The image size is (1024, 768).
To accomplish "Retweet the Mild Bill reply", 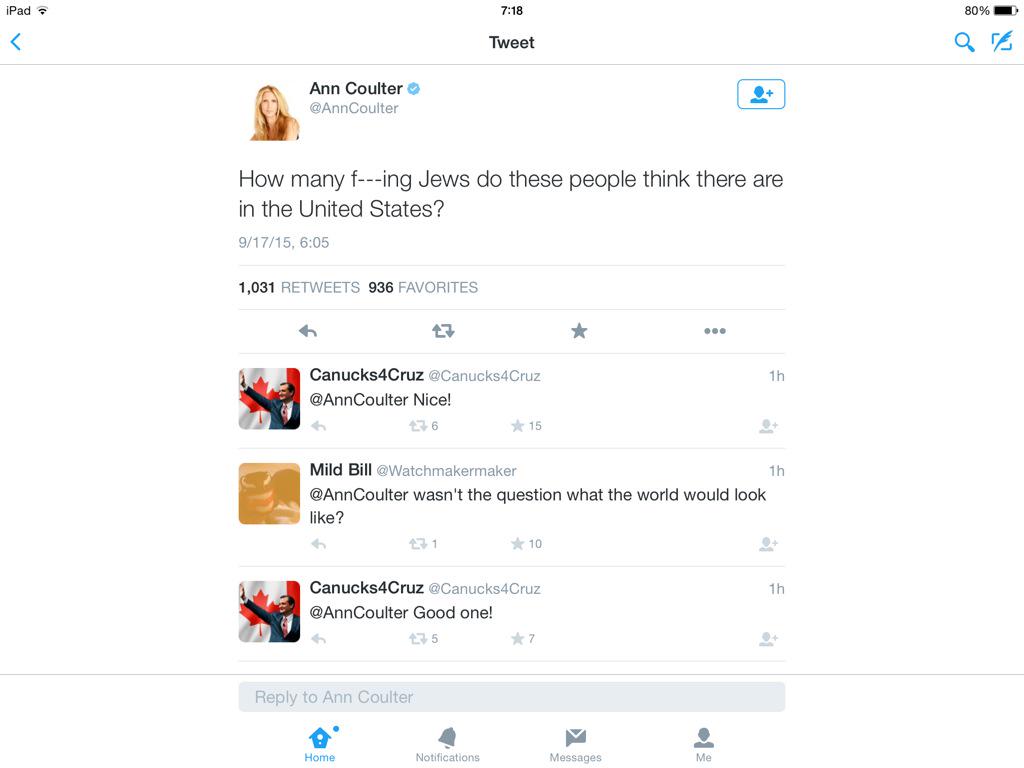I will (418, 543).
